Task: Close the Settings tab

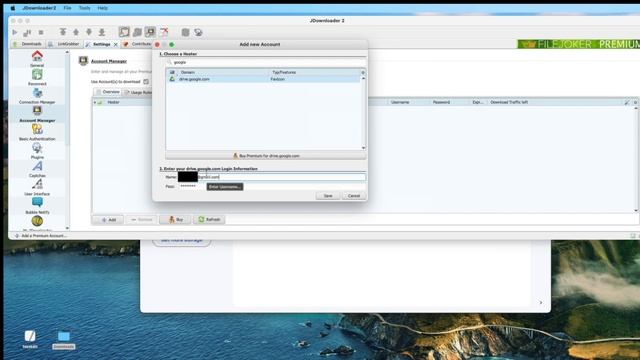Action: [116, 44]
